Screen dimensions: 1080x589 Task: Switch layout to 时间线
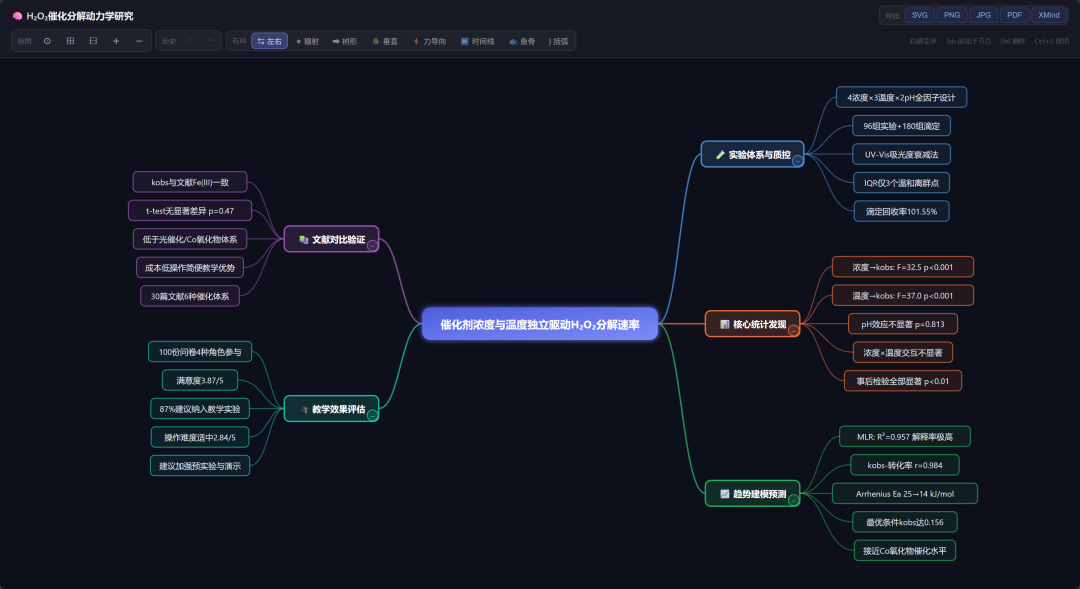pos(477,41)
